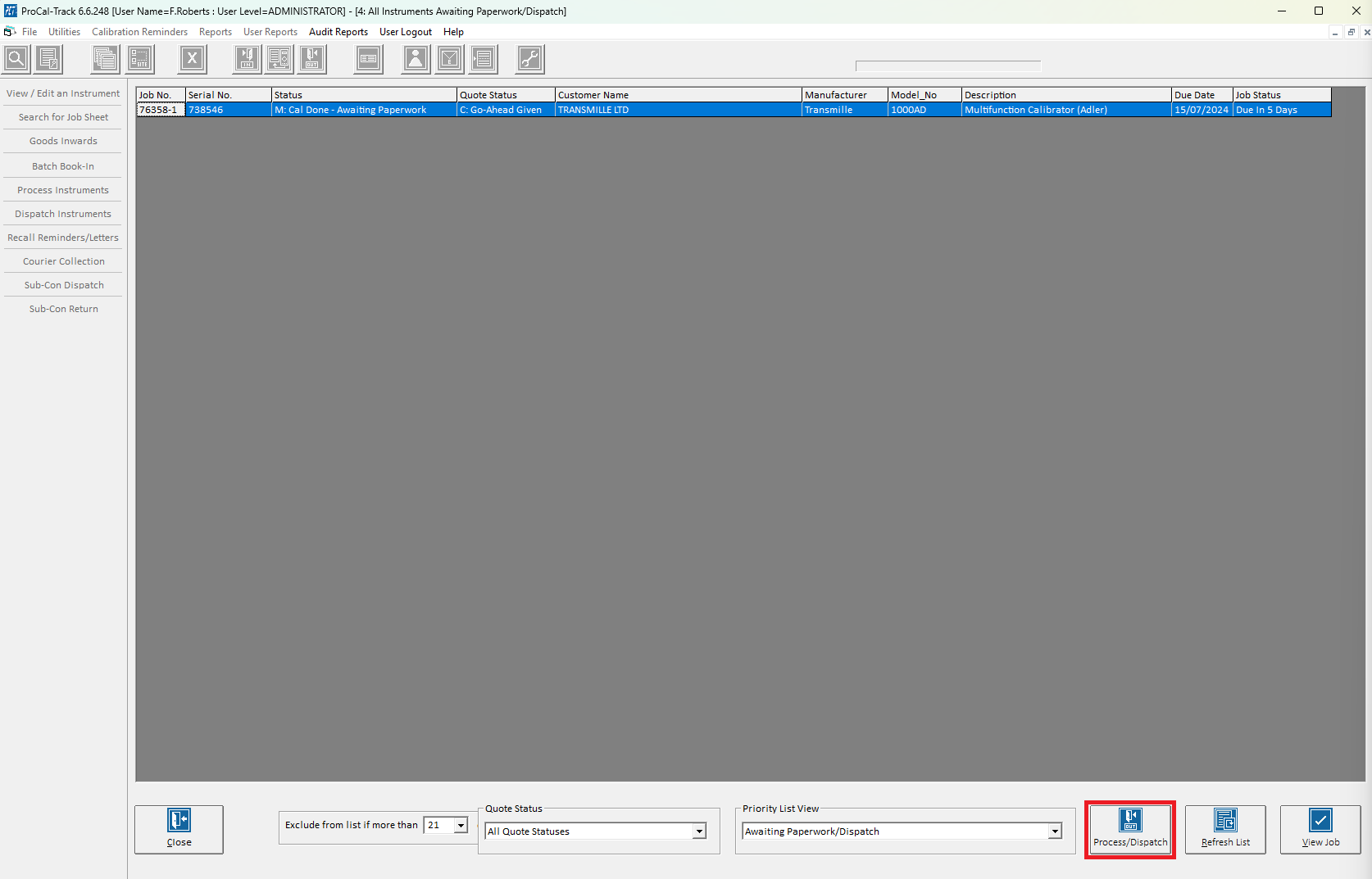The width and height of the screenshot is (1372, 879).
Task: Click due date cell 15/07/2024
Action: pyautogui.click(x=1202, y=110)
